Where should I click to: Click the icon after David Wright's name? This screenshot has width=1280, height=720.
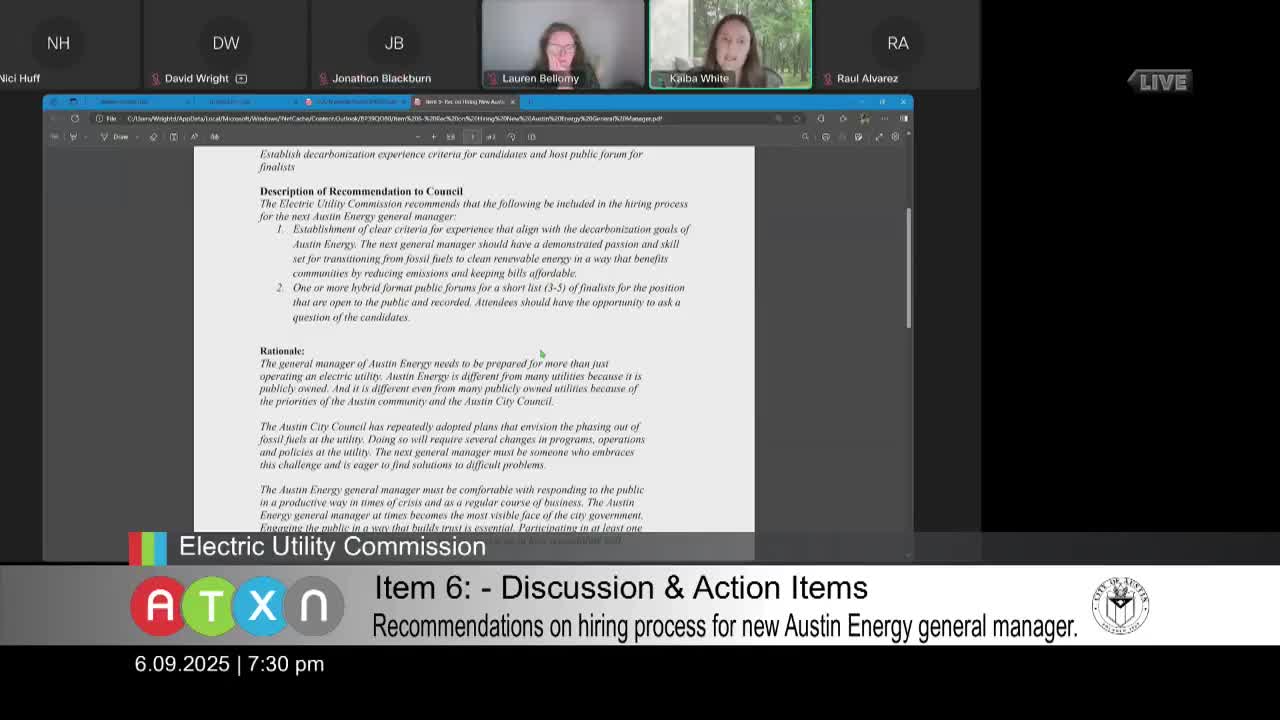241,78
